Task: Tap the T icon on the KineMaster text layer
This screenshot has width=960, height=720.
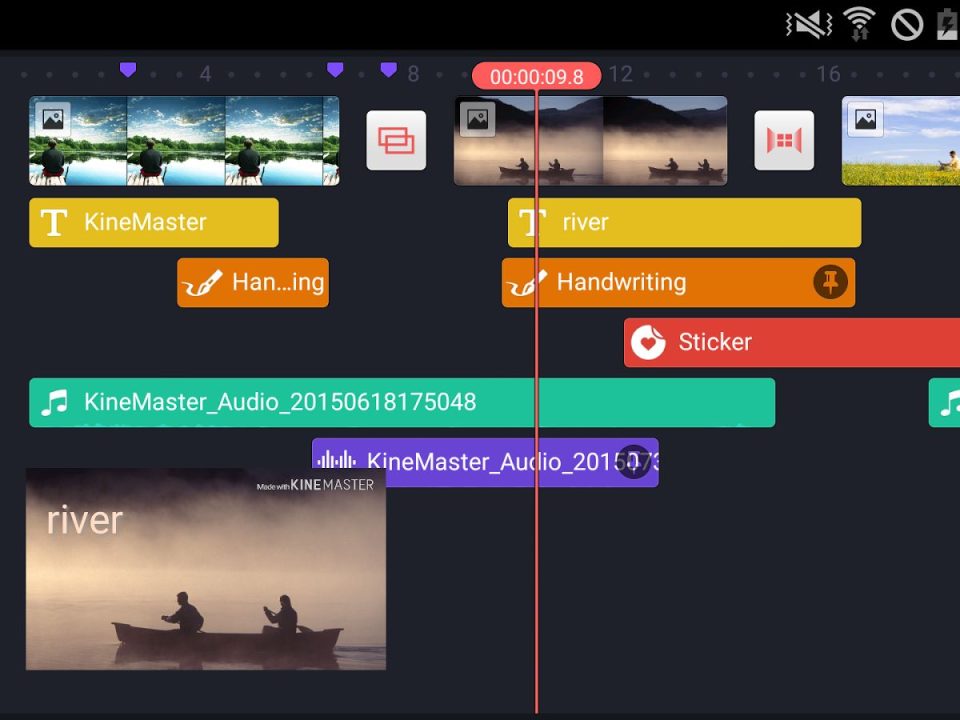Action: pyautogui.click(x=57, y=222)
